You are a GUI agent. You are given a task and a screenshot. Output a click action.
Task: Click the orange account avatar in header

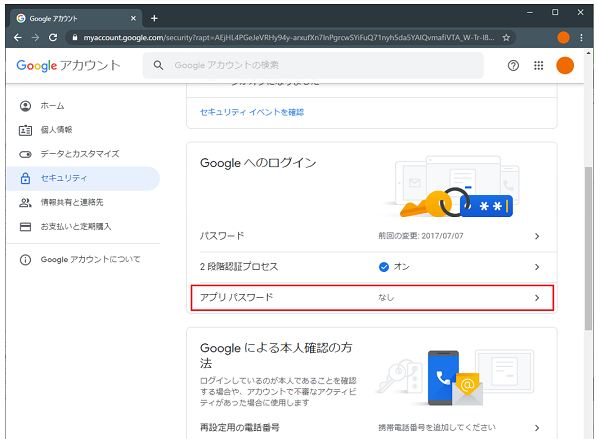point(565,66)
